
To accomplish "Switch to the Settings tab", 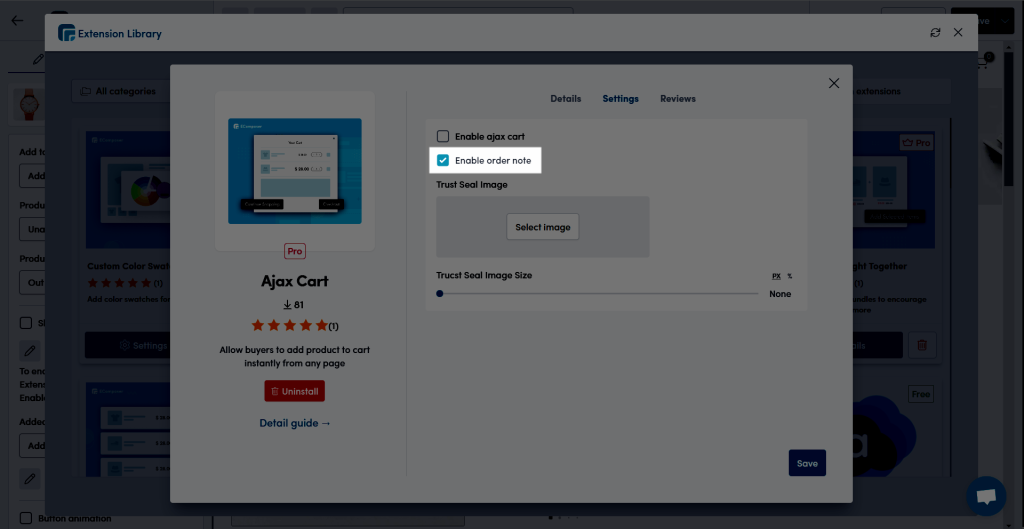I will point(620,99).
